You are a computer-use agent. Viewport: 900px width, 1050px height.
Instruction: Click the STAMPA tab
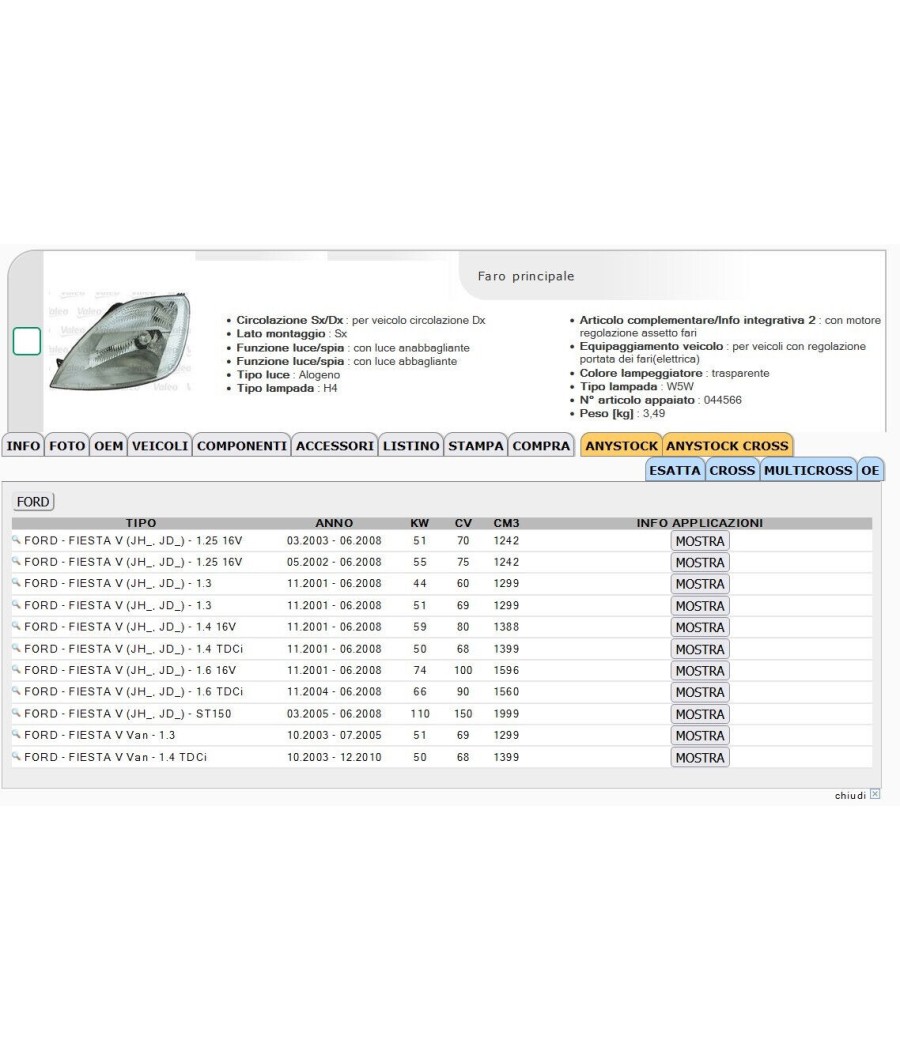pos(475,446)
